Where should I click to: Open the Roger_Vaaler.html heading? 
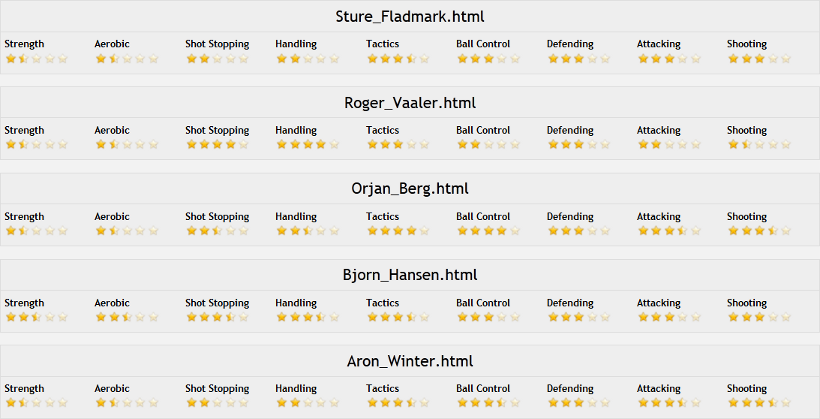pos(410,103)
